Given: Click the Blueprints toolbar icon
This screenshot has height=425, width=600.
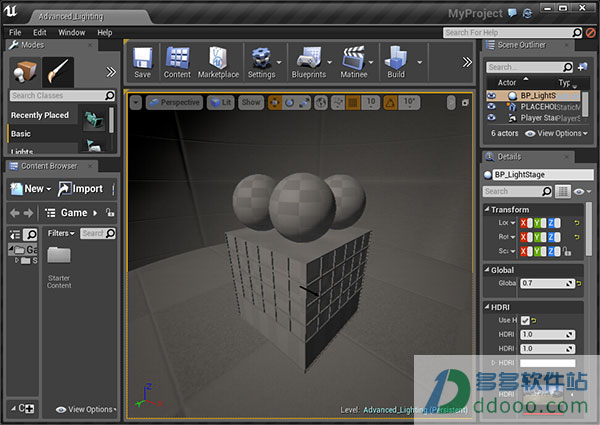Looking at the screenshot, I should [309, 62].
